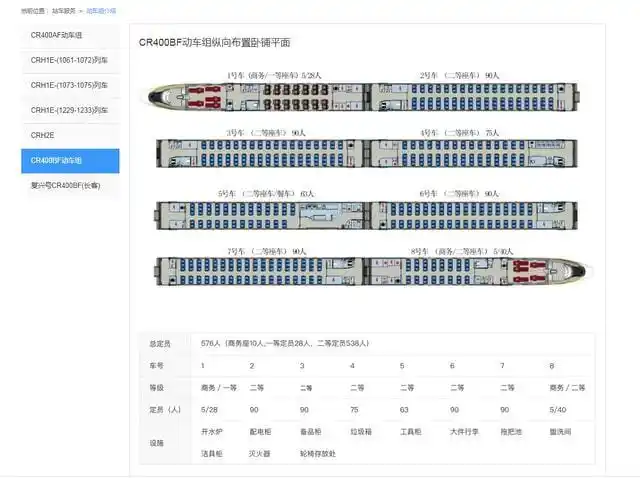
Task: Click the 设施 row label
Action: click(156, 443)
